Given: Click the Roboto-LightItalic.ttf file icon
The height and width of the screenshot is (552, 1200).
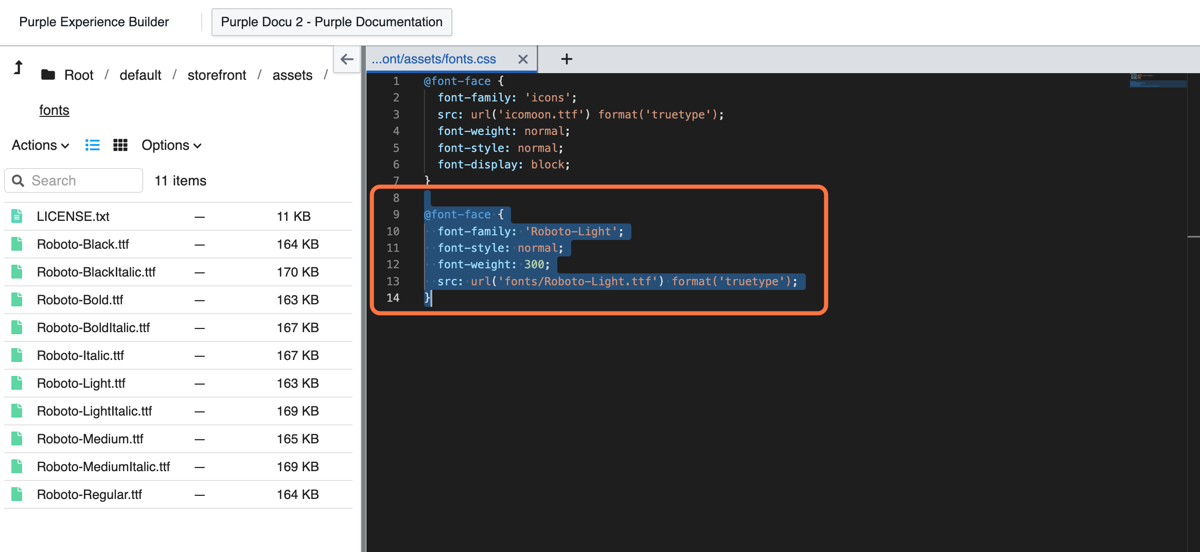Looking at the screenshot, I should [x=17, y=411].
